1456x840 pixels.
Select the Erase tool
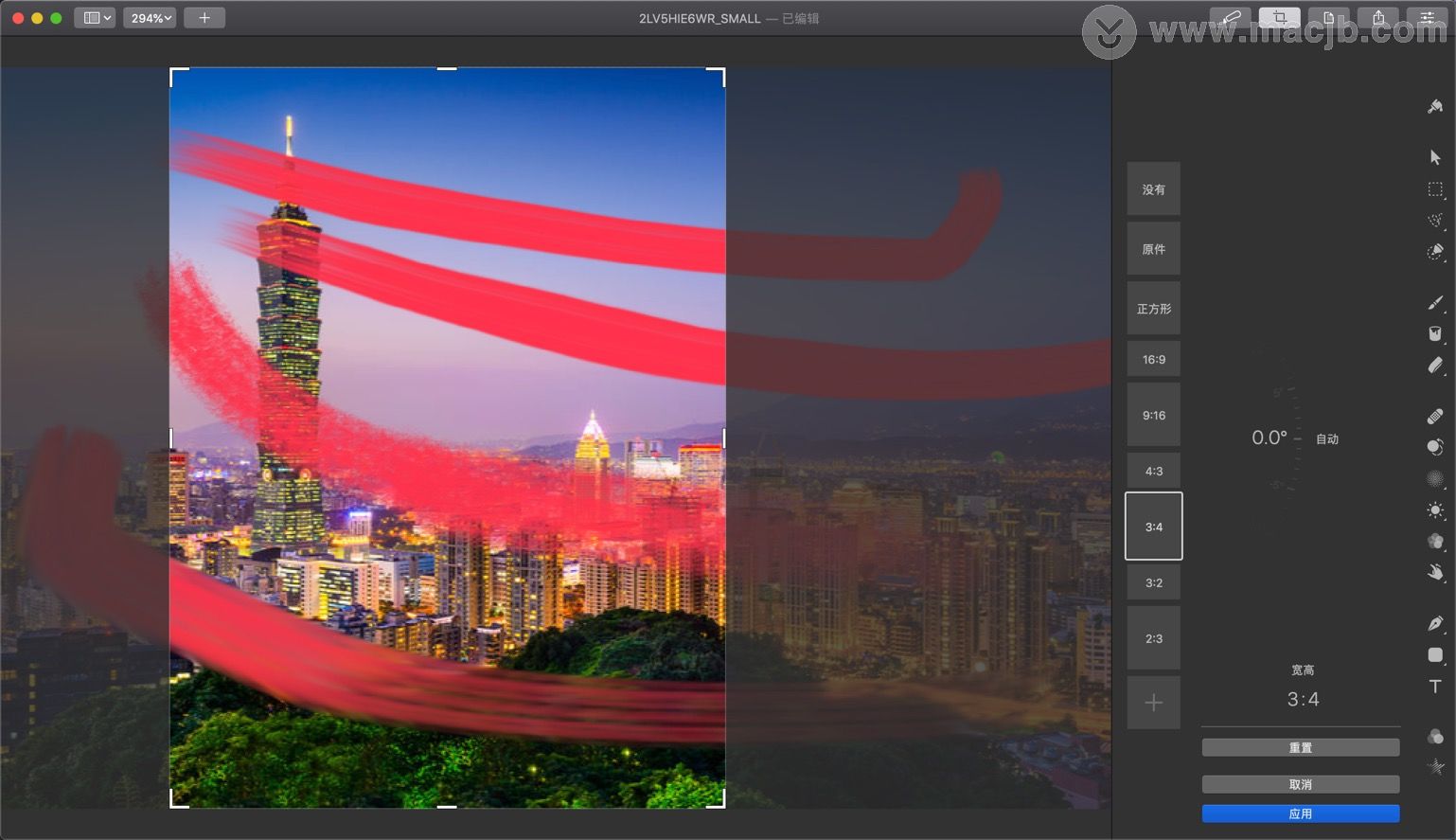[1435, 365]
